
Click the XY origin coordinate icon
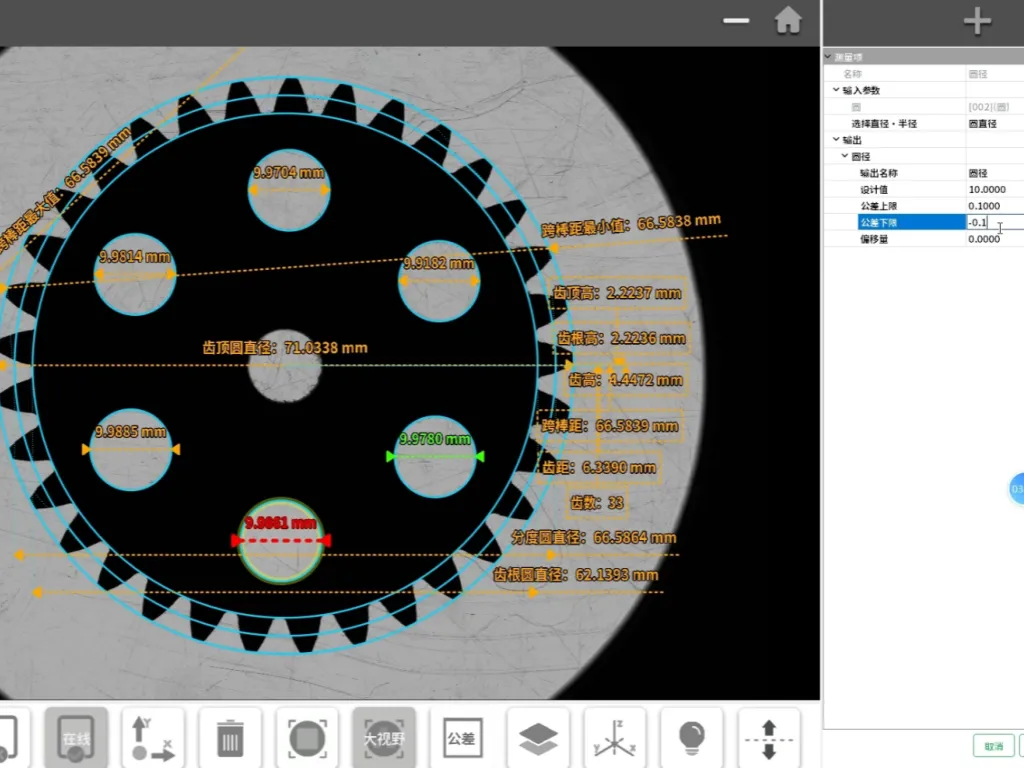(153, 739)
